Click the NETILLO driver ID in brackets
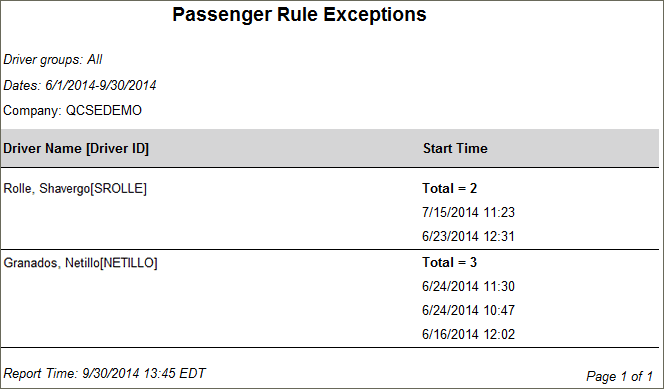 (x=129, y=263)
